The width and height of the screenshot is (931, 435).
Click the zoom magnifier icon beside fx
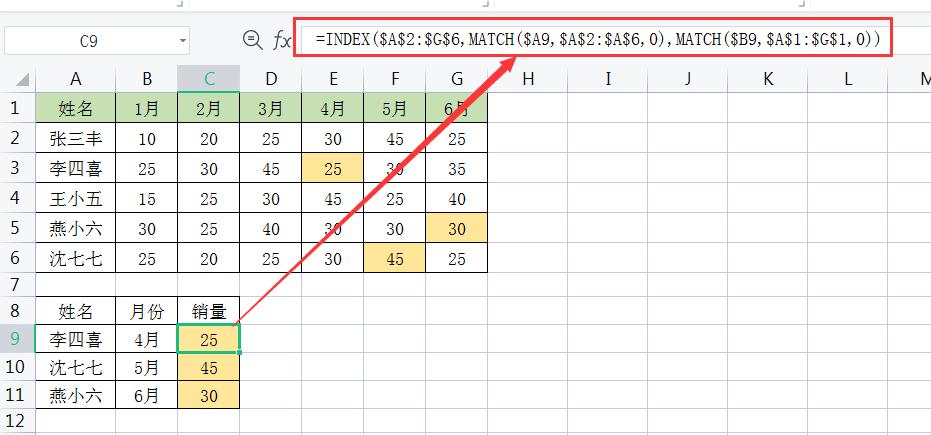(x=252, y=40)
